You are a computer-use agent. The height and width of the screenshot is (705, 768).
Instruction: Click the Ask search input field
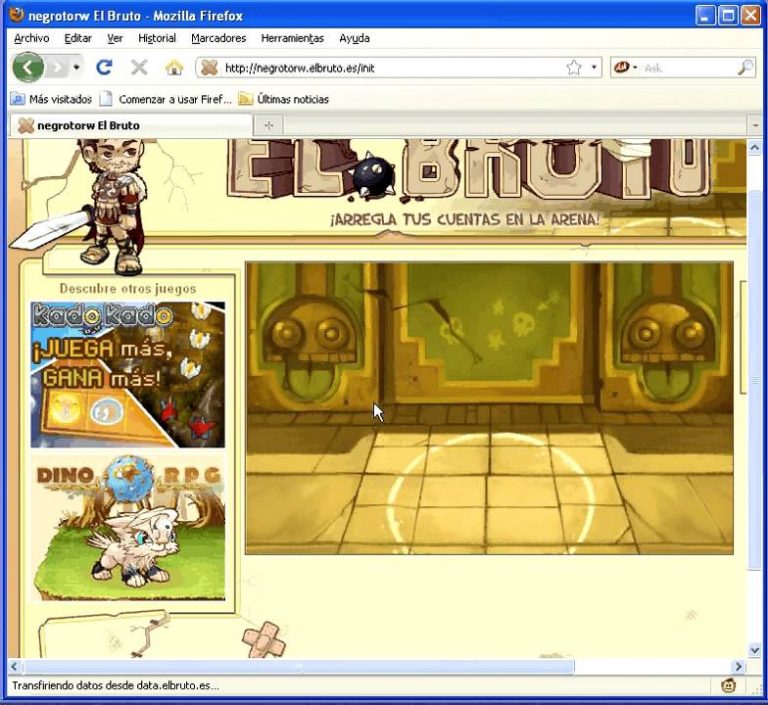tap(688, 68)
